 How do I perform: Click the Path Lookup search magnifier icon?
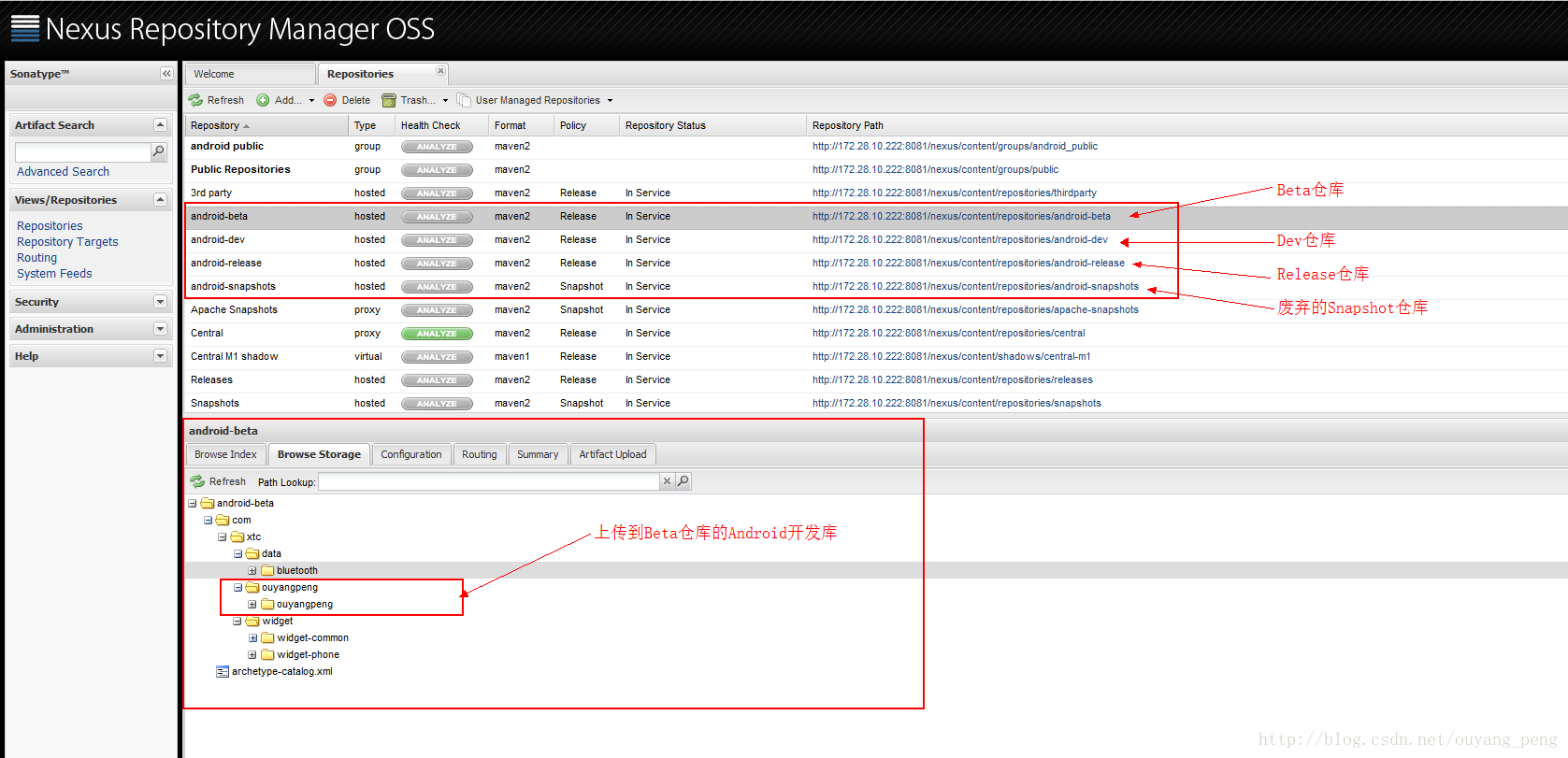point(683,481)
